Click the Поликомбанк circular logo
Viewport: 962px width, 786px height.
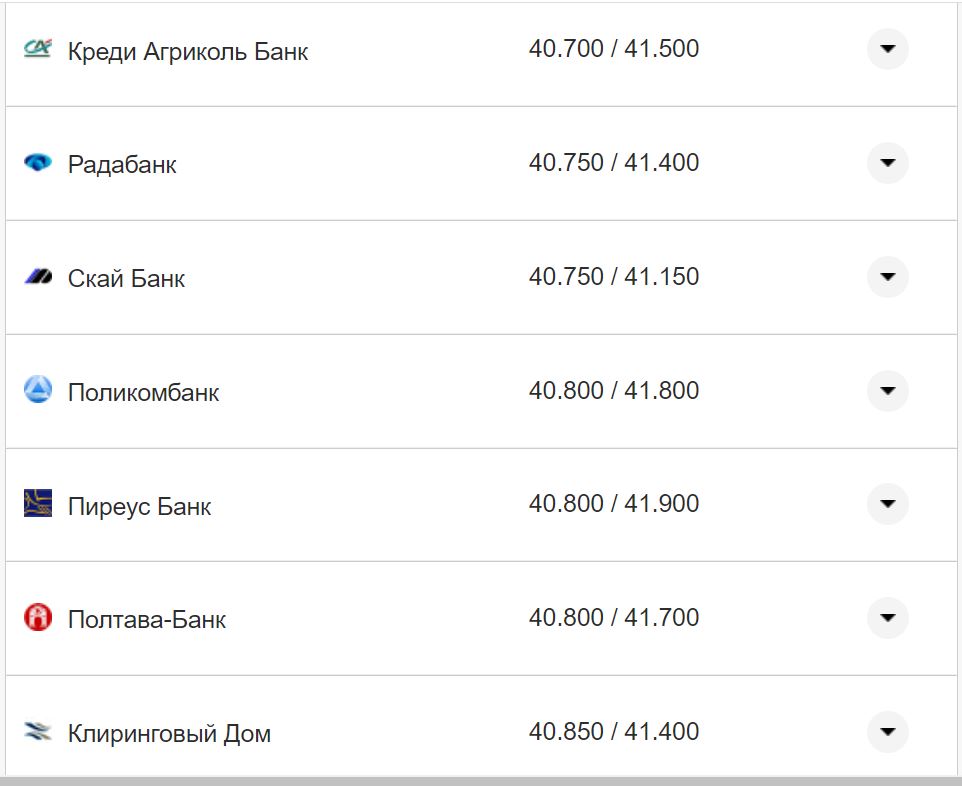(38, 390)
